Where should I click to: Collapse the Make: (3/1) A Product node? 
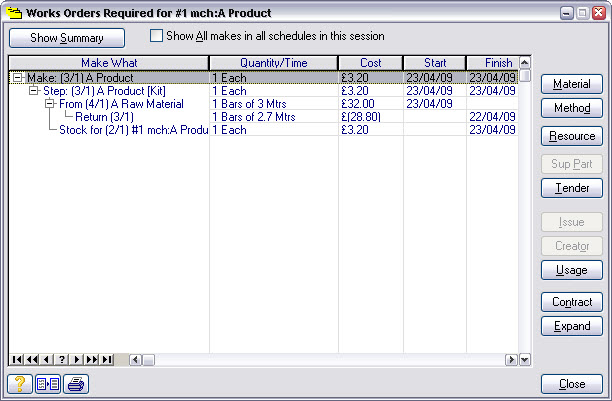tap(17, 78)
